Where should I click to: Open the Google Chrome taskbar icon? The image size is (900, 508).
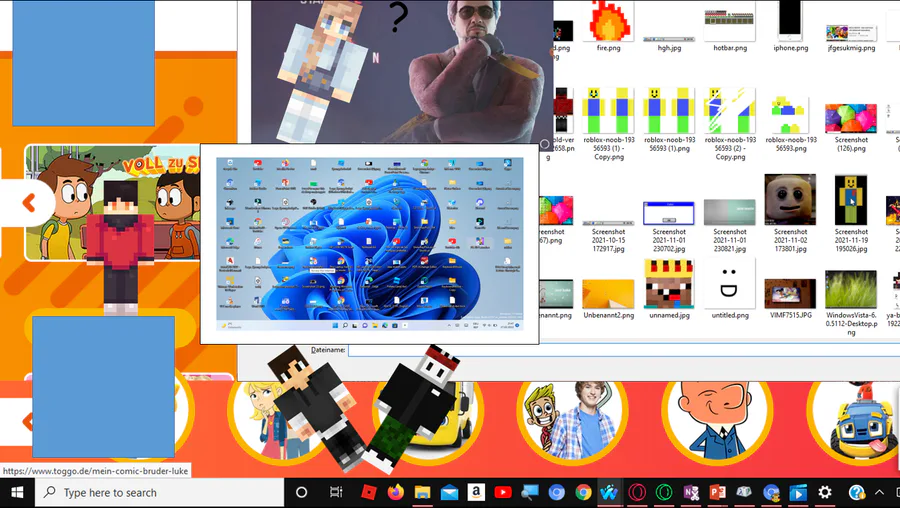tap(583, 493)
